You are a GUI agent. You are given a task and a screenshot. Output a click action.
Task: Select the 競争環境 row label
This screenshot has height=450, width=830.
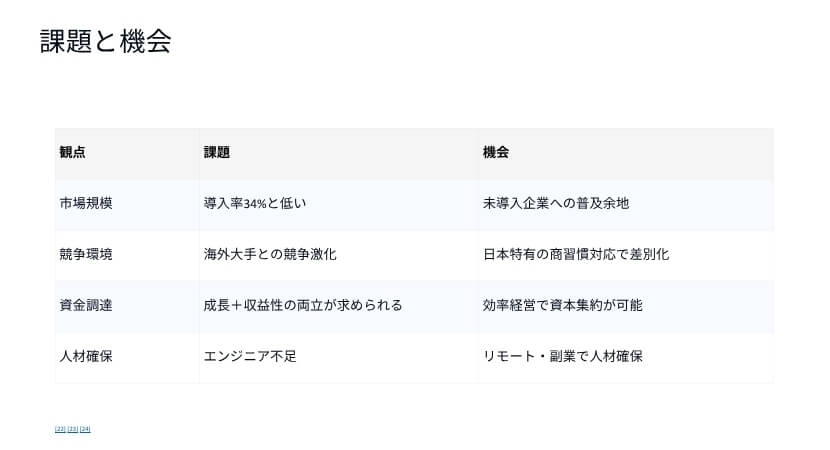tap(86, 254)
